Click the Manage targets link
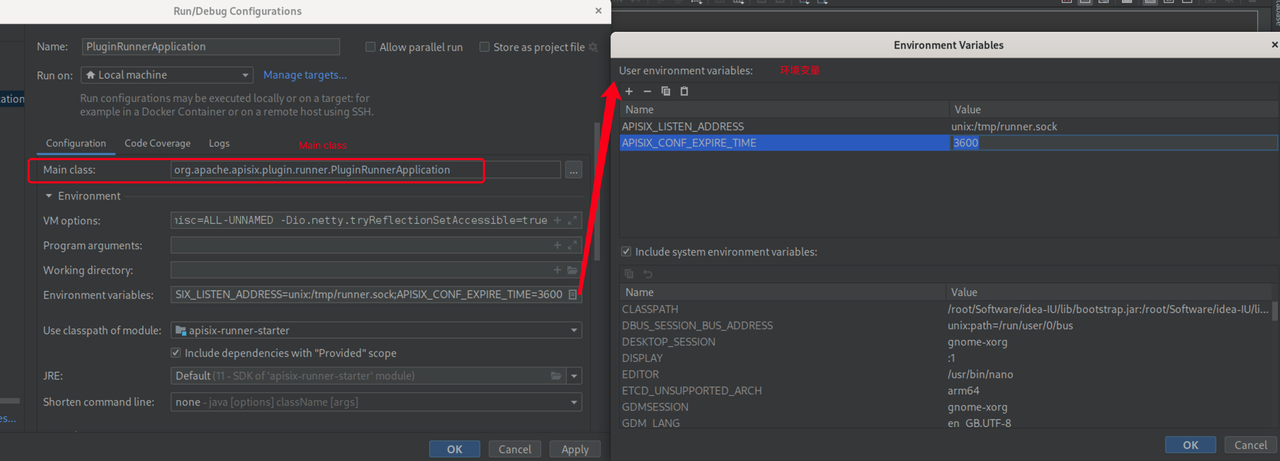Screen dimensions: 1280x461 pos(305,75)
